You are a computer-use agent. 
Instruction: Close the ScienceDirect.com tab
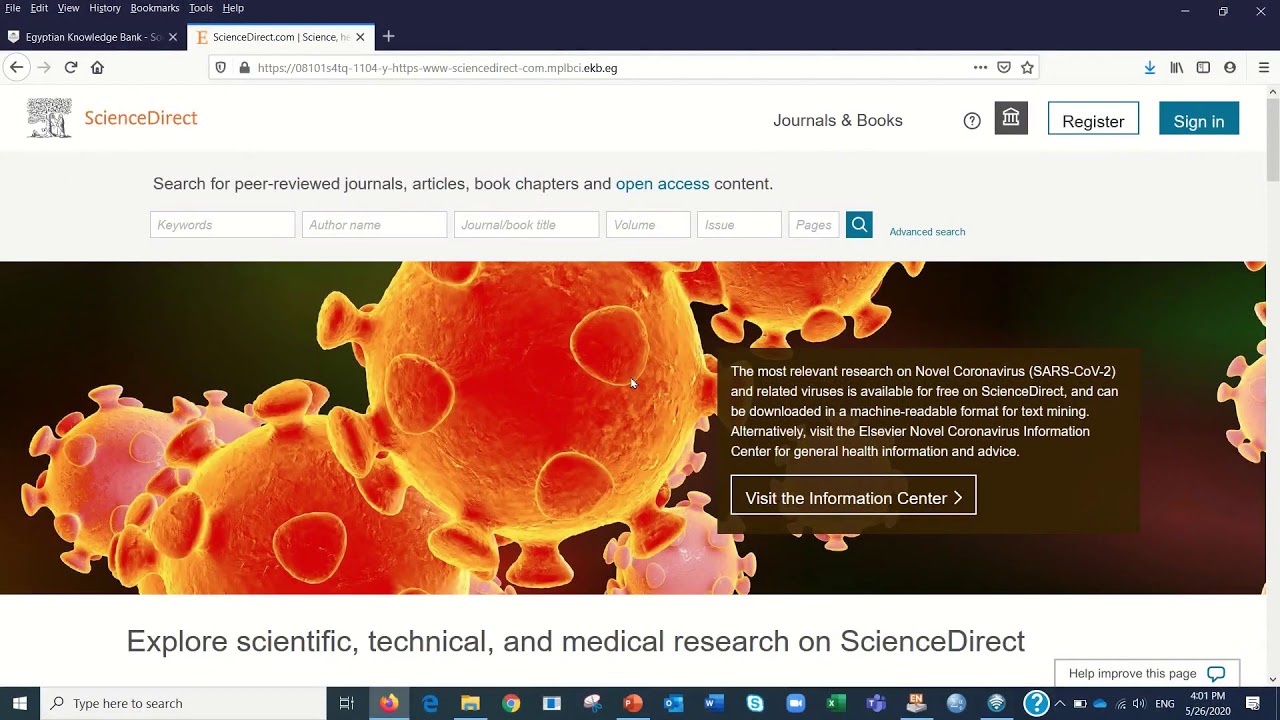(x=360, y=37)
